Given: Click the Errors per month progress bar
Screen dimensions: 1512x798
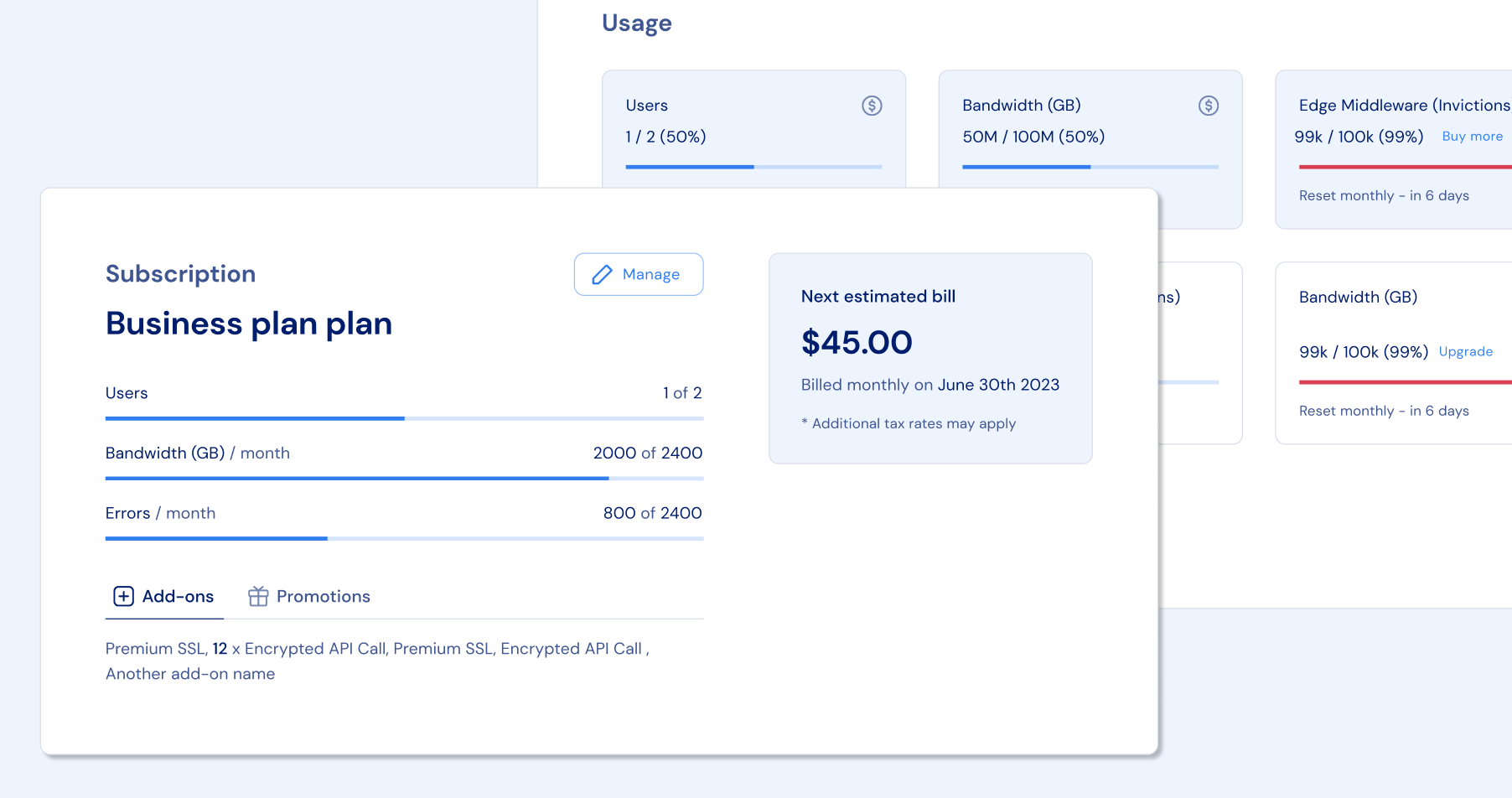Looking at the screenshot, I should [x=404, y=539].
